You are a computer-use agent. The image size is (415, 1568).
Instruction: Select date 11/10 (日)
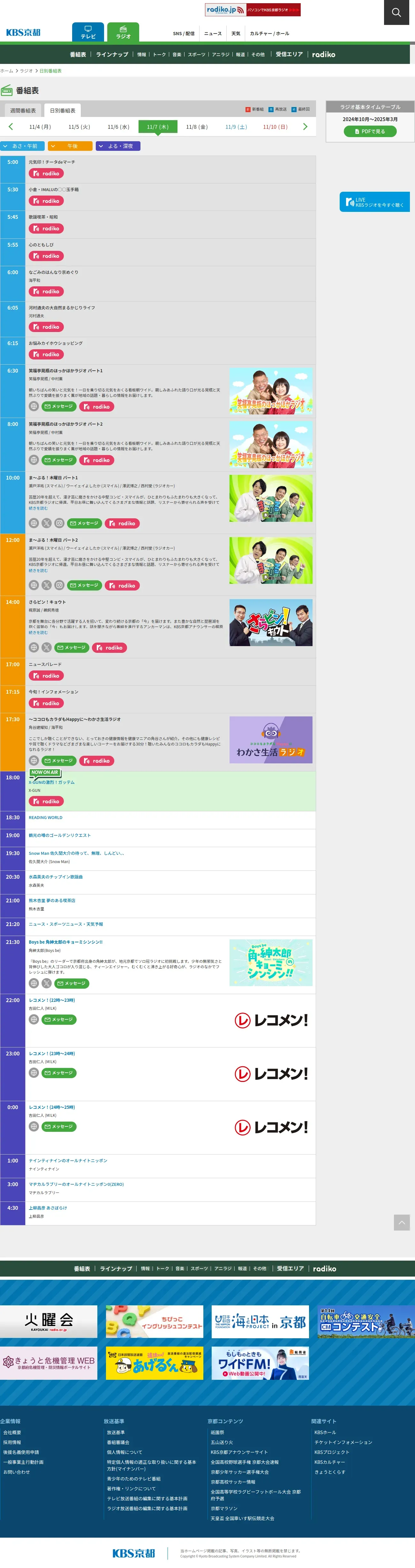click(x=275, y=127)
